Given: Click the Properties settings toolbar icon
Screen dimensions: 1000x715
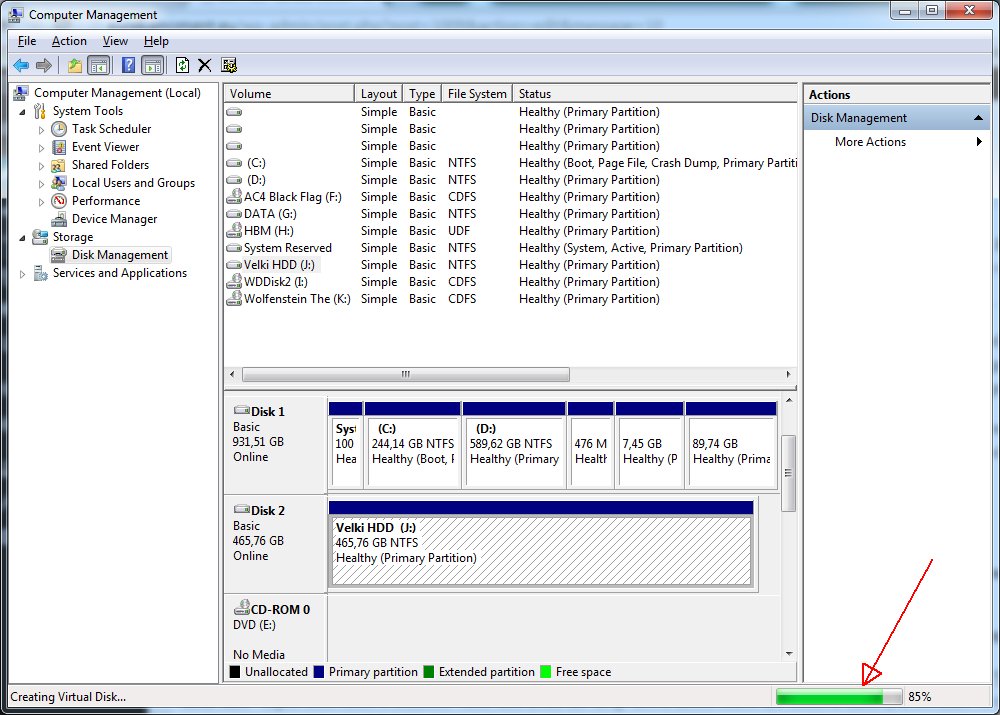Looking at the screenshot, I should point(229,65).
